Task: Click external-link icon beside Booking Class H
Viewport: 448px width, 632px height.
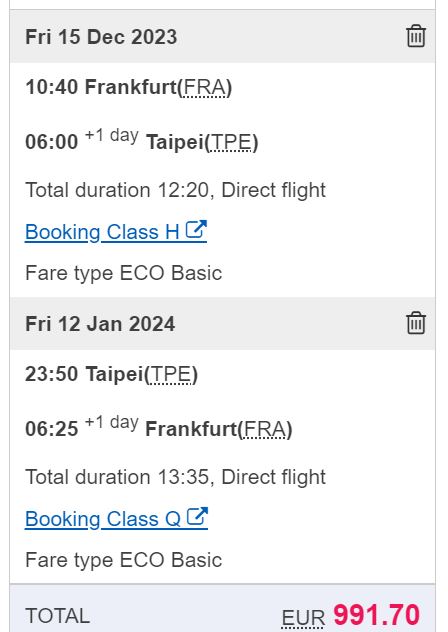Action: point(196,230)
